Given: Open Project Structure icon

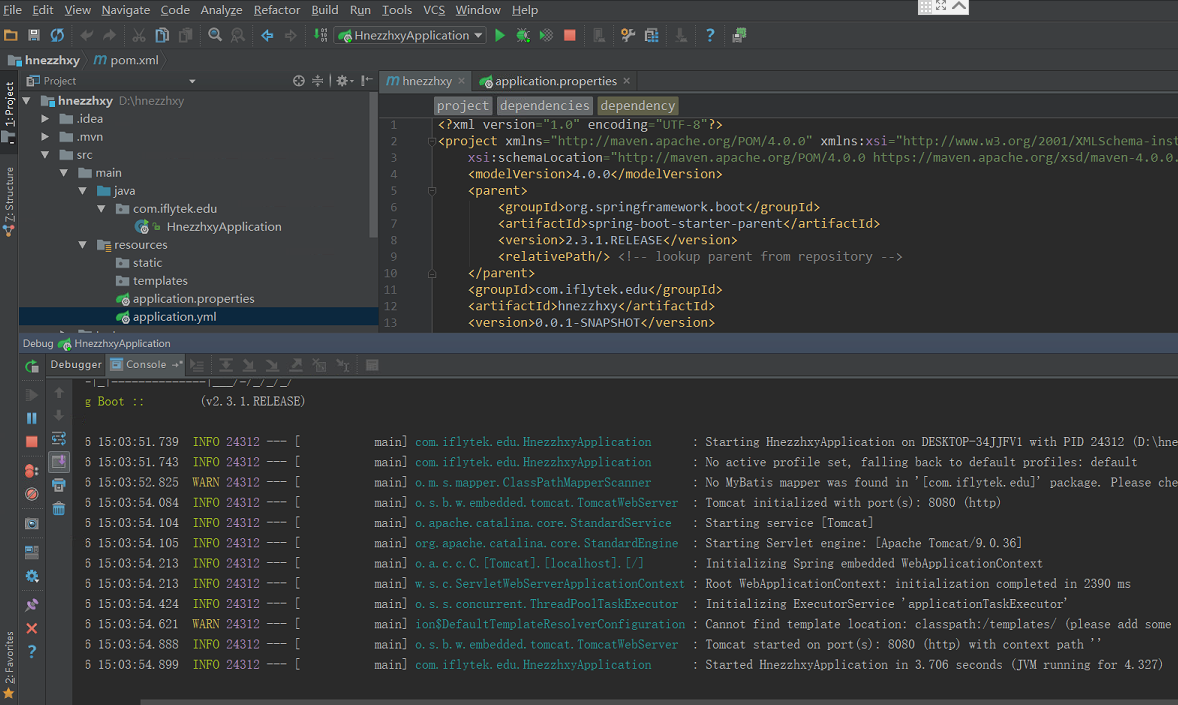Looking at the screenshot, I should coord(651,35).
